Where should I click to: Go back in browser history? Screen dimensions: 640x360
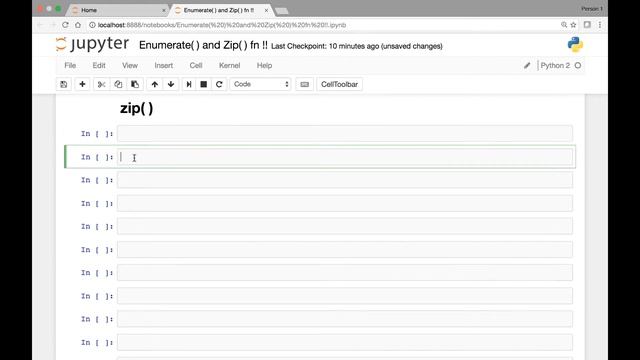coord(40,25)
